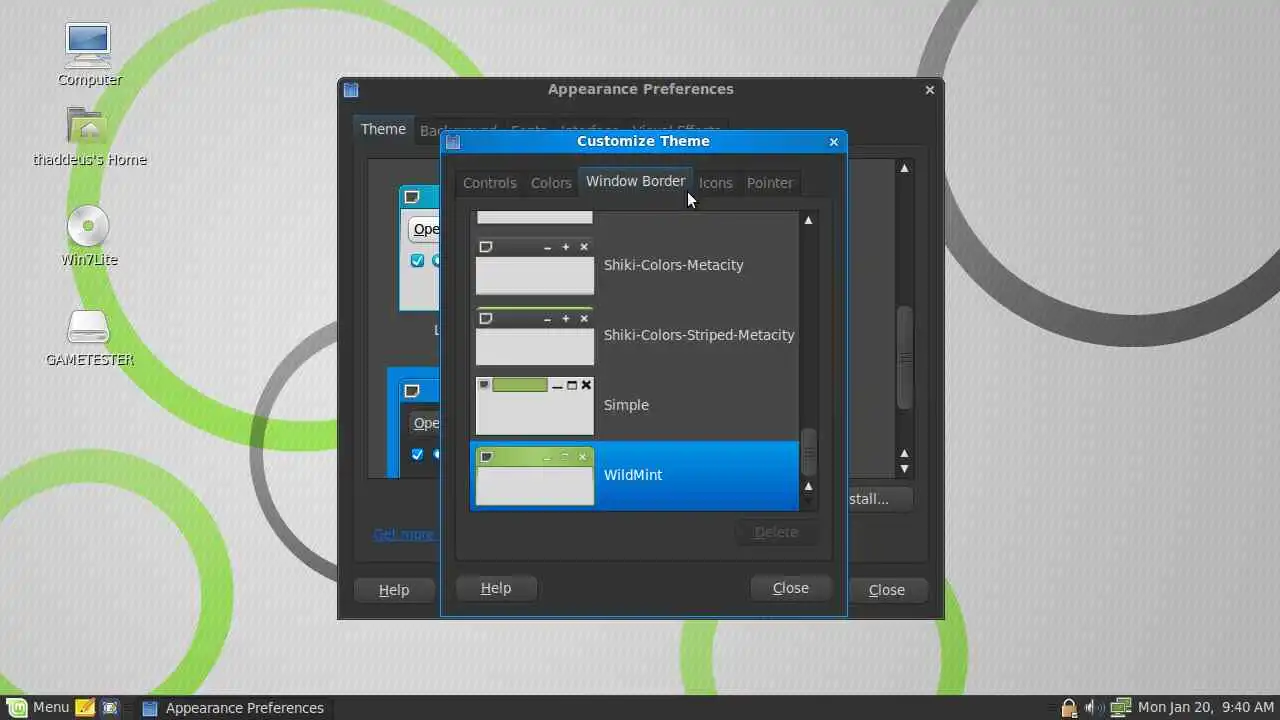1280x720 pixels.
Task: Select the Window Border tab
Action: pyautogui.click(x=635, y=181)
